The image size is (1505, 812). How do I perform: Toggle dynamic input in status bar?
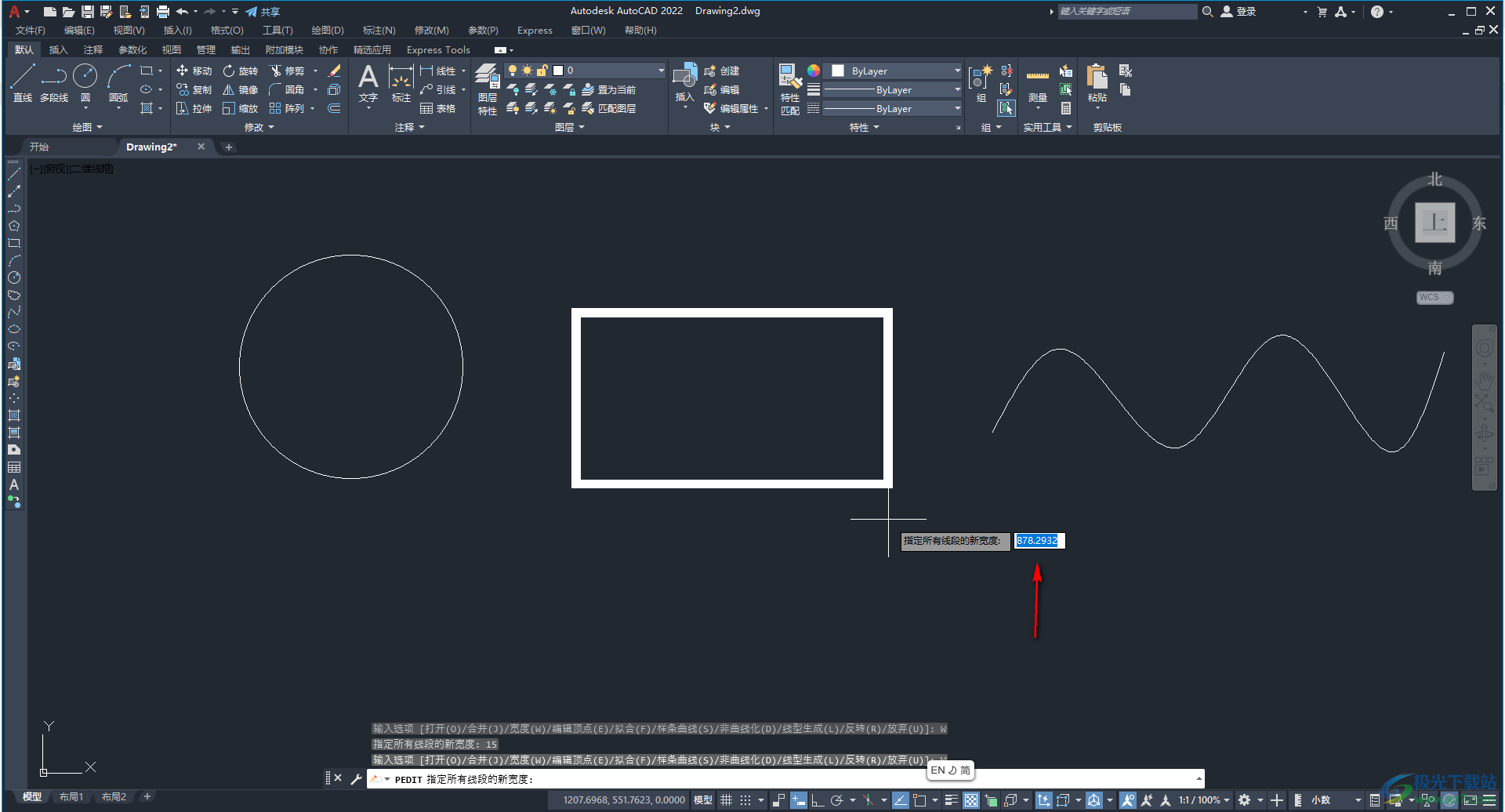click(x=798, y=800)
